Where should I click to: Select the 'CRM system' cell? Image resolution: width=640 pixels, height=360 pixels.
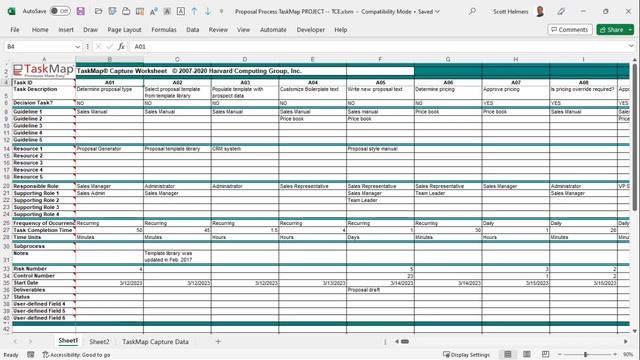(245, 149)
